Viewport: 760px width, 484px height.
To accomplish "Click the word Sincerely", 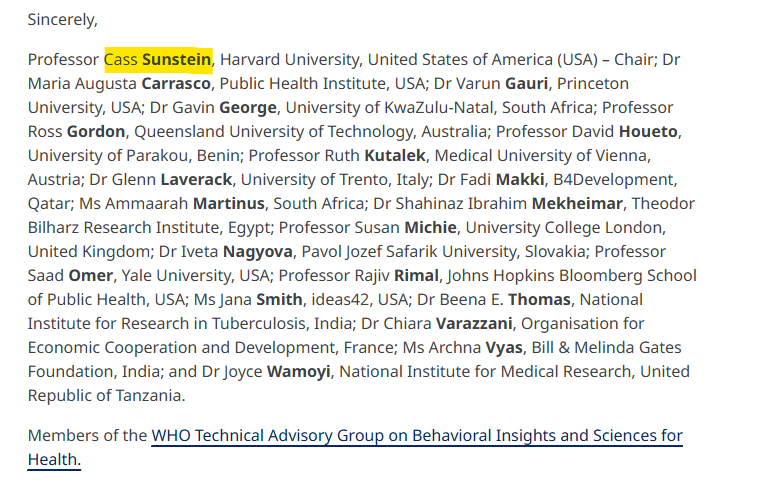I will 62,19.
